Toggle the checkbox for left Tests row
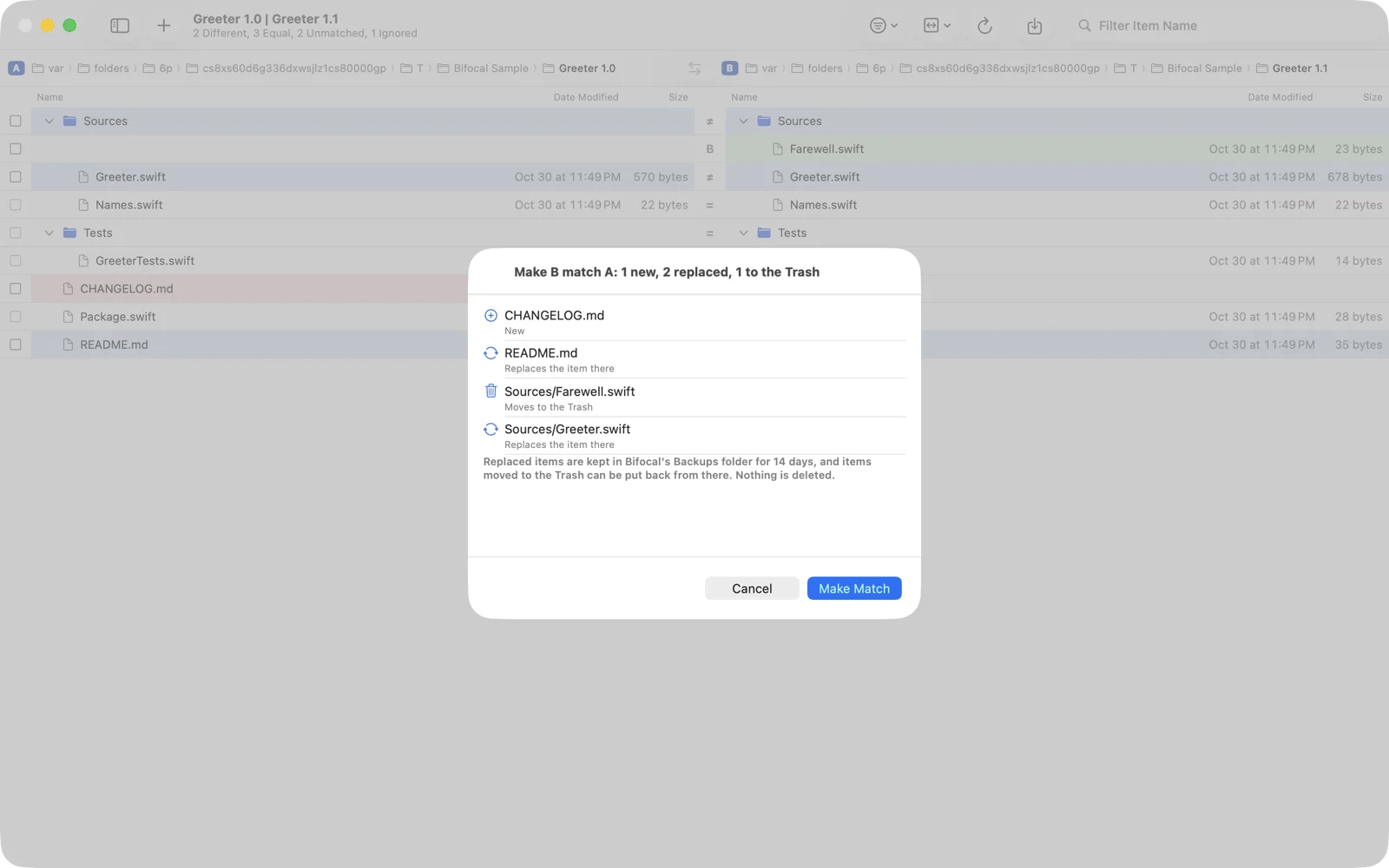The width and height of the screenshot is (1389, 868). tap(16, 233)
